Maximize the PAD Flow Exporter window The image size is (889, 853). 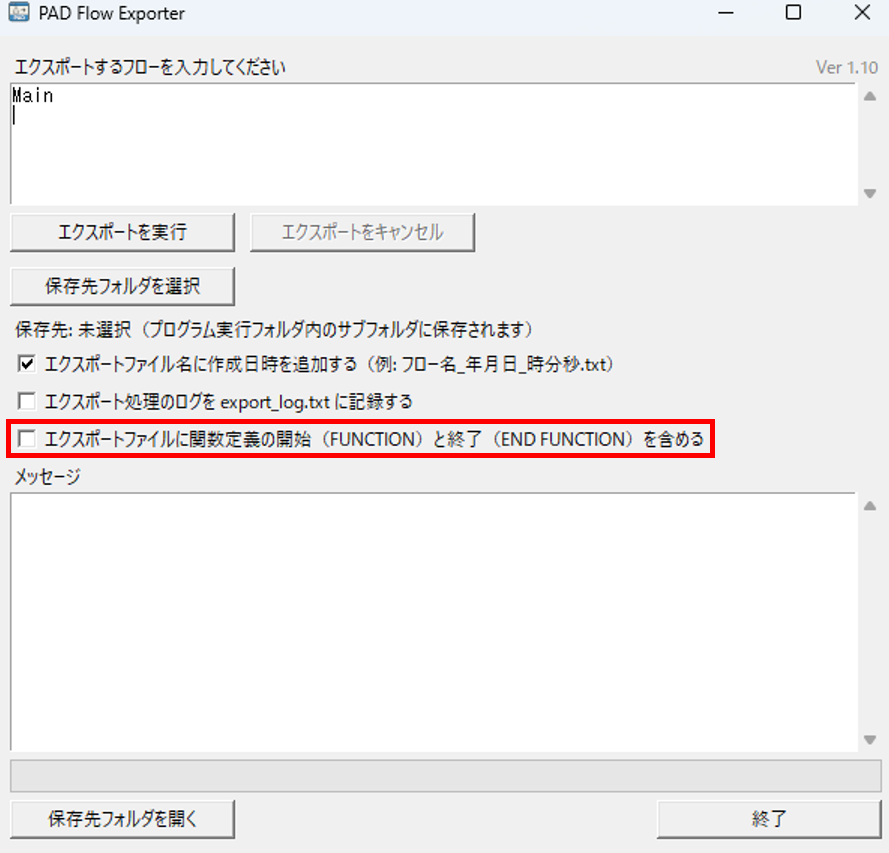coord(793,12)
